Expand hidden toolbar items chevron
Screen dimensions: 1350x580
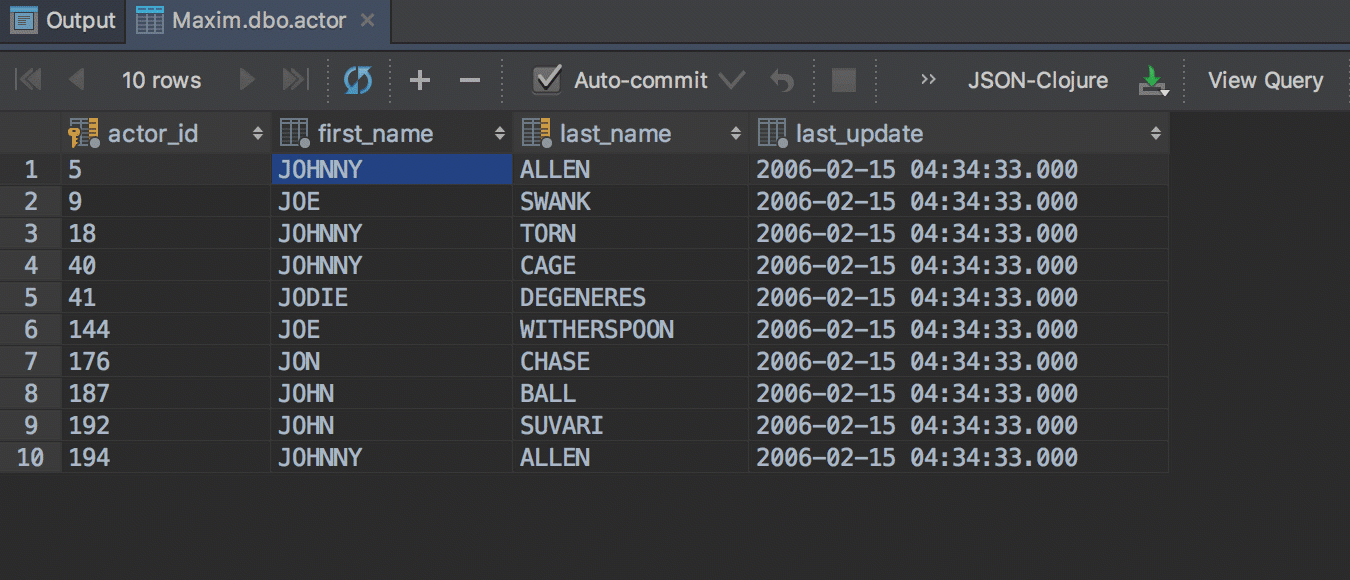pos(928,80)
